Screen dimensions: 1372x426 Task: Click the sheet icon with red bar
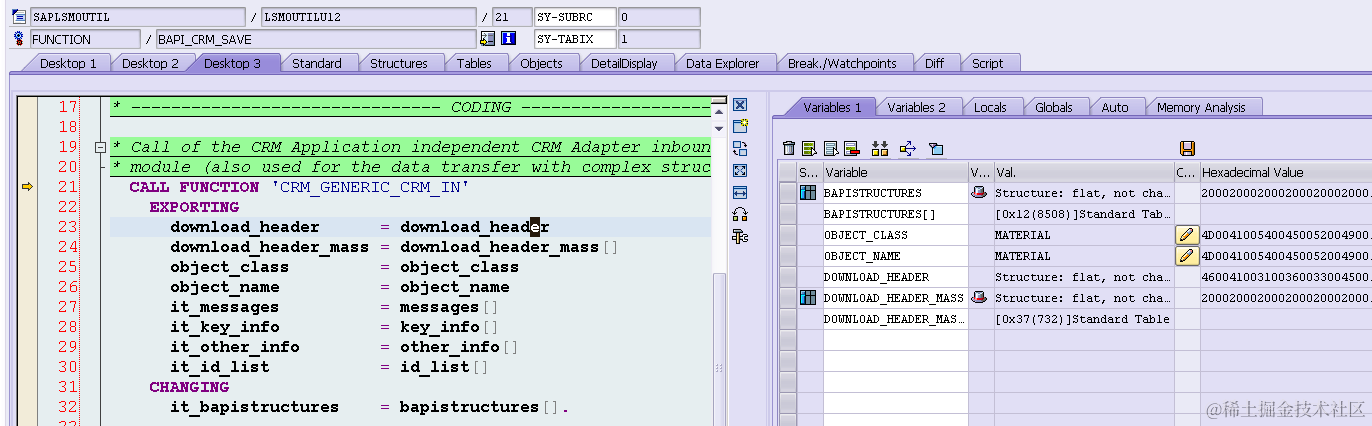pyautogui.click(x=851, y=149)
